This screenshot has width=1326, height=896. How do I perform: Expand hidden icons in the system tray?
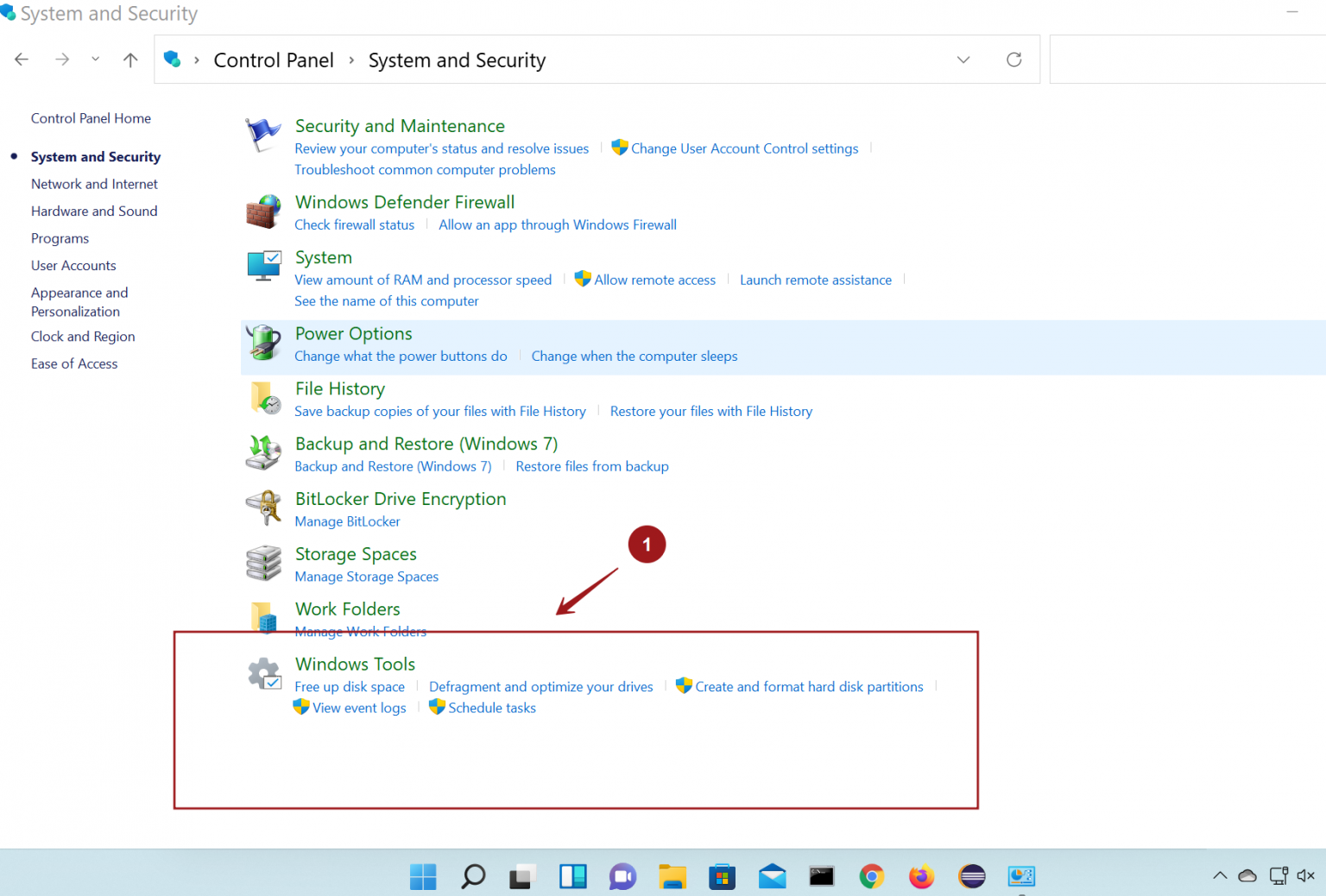[1220, 874]
